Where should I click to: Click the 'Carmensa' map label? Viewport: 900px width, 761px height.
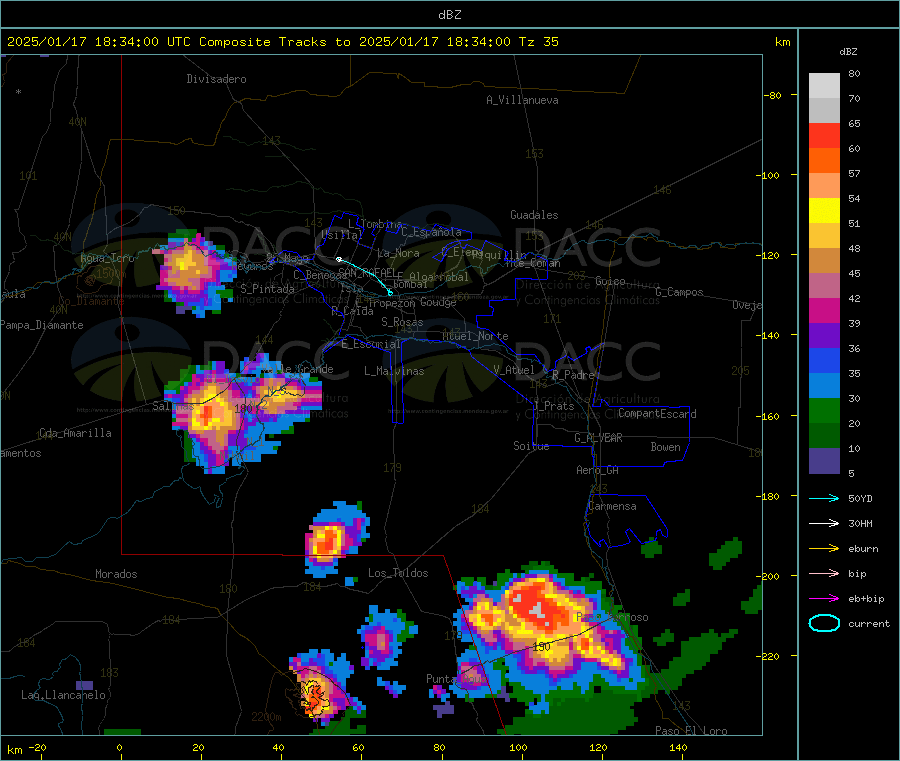tap(612, 506)
